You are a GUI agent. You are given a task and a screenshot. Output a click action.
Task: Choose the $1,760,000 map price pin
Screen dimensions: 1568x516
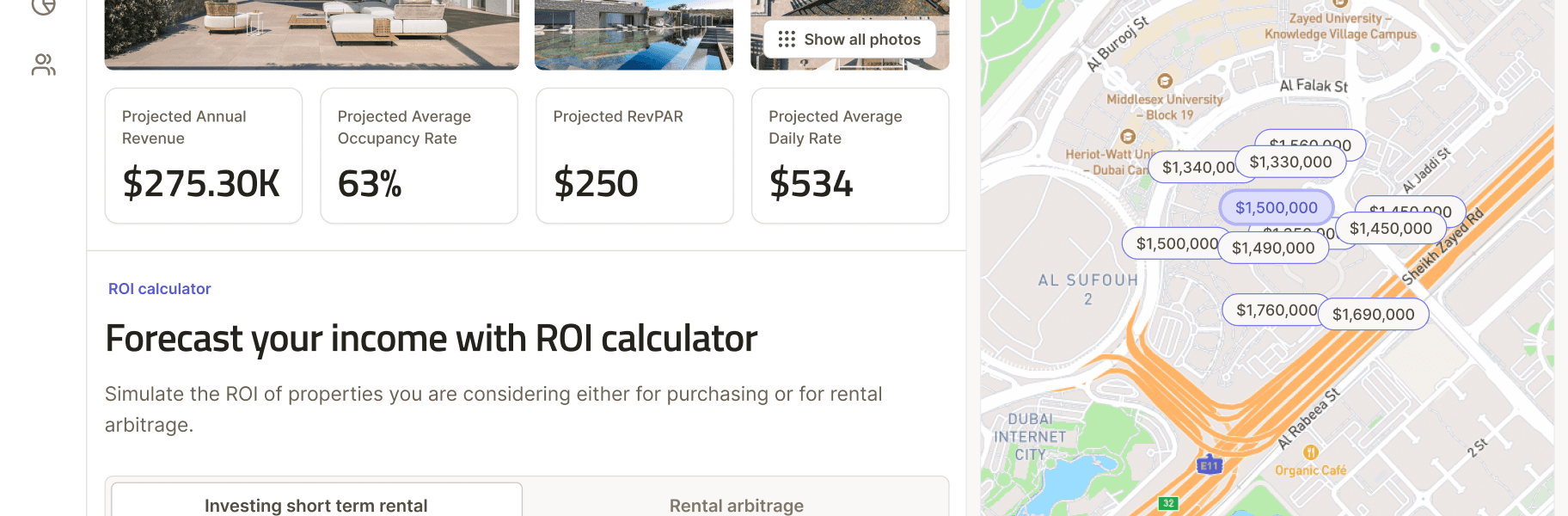click(x=1276, y=310)
